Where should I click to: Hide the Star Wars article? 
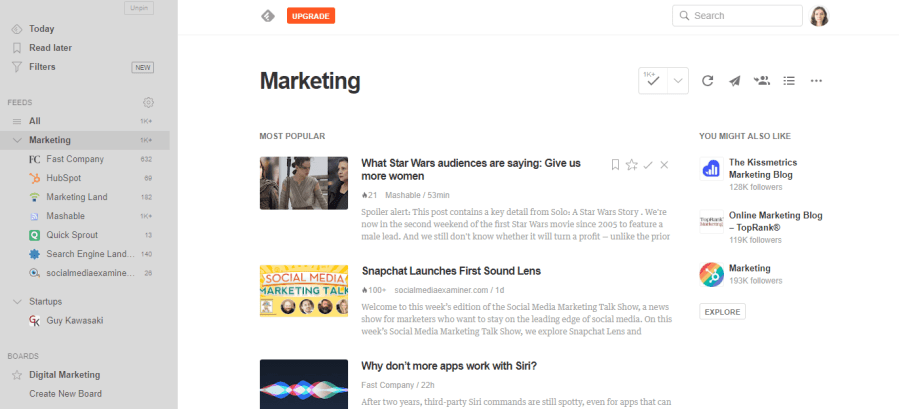click(x=665, y=165)
